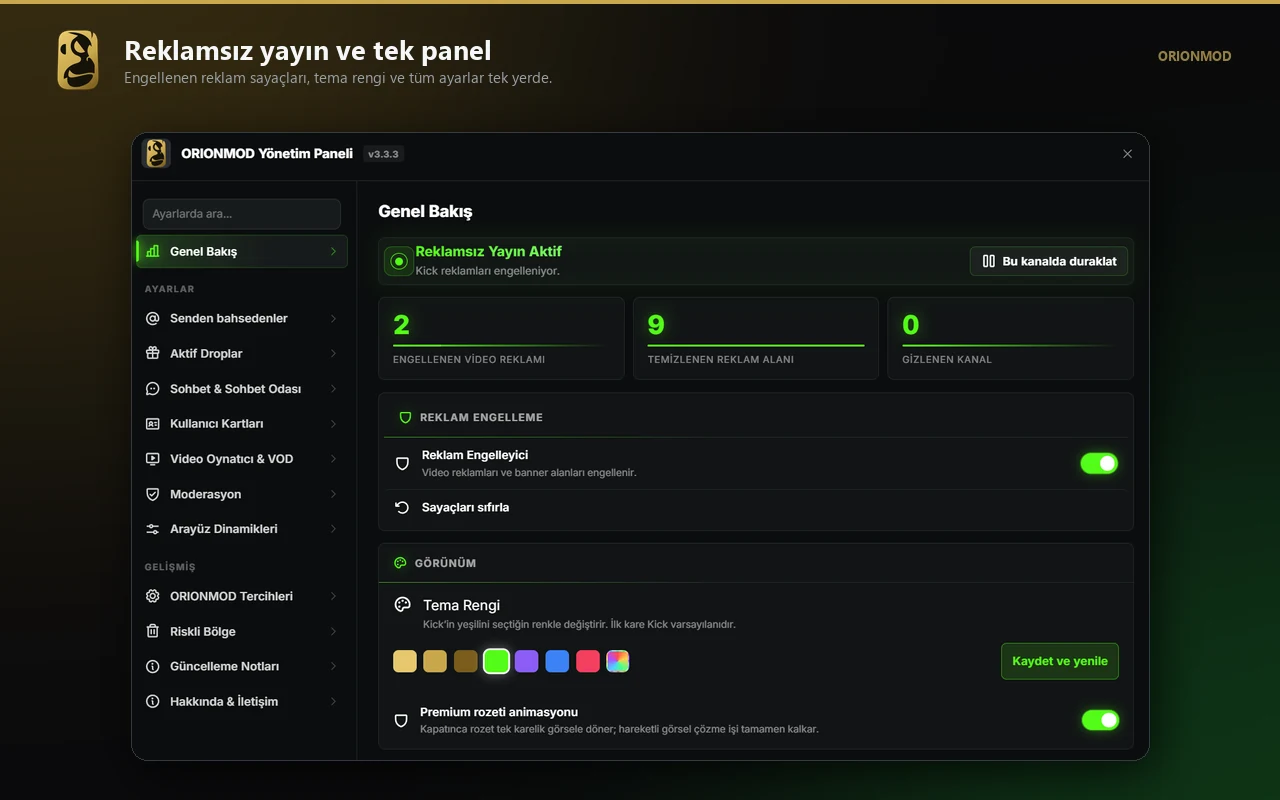Screen dimensions: 1280x800
Task: Go to Aktif Droplar settings
Action: (242, 353)
